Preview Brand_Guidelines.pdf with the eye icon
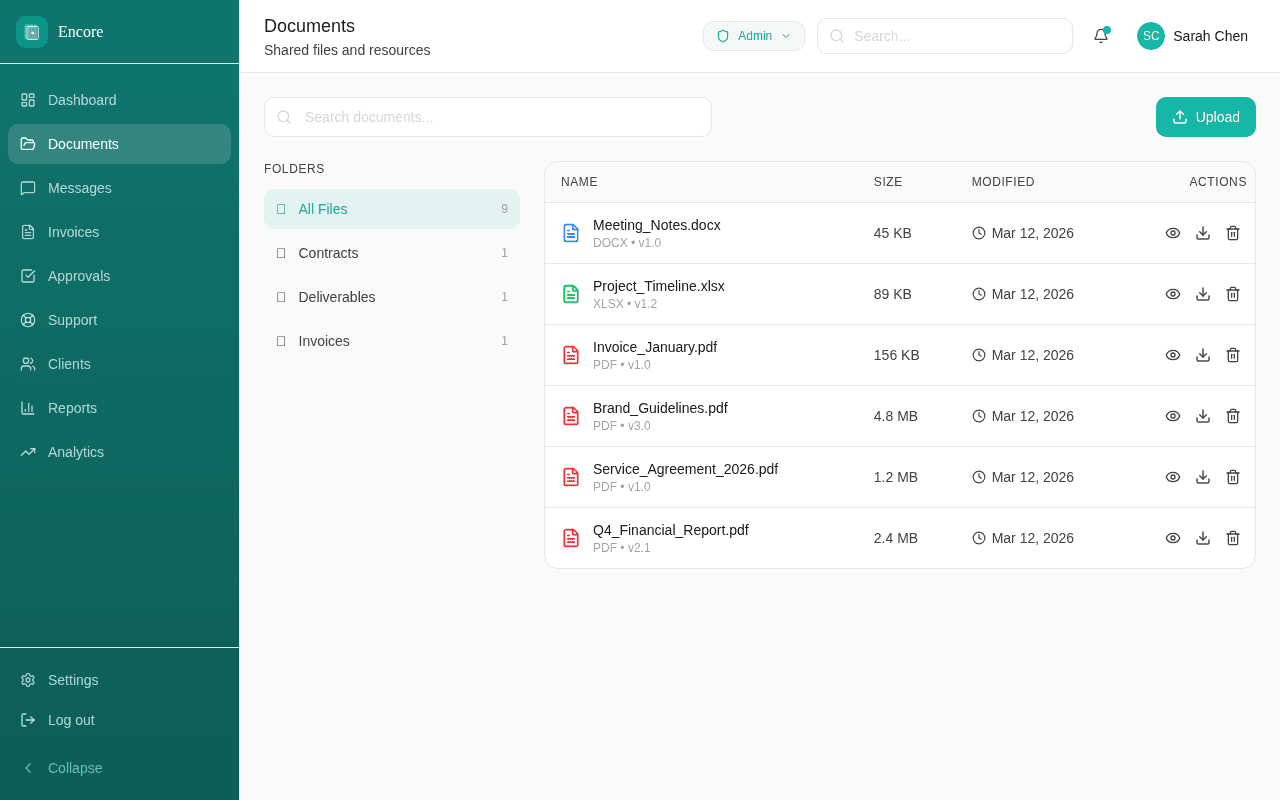The width and height of the screenshot is (1280, 800). click(1172, 416)
